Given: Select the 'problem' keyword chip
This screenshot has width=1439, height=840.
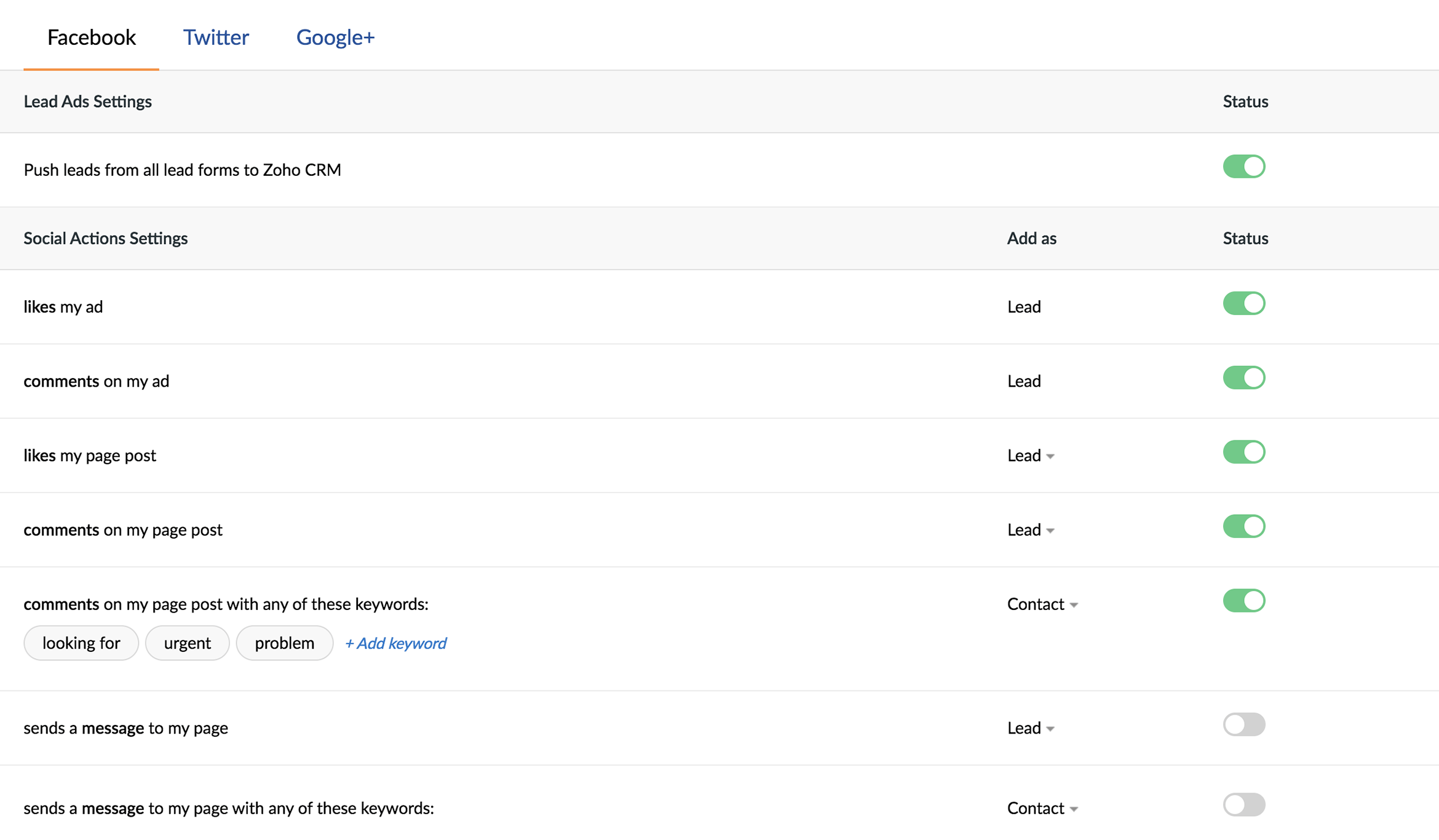Looking at the screenshot, I should click(285, 643).
